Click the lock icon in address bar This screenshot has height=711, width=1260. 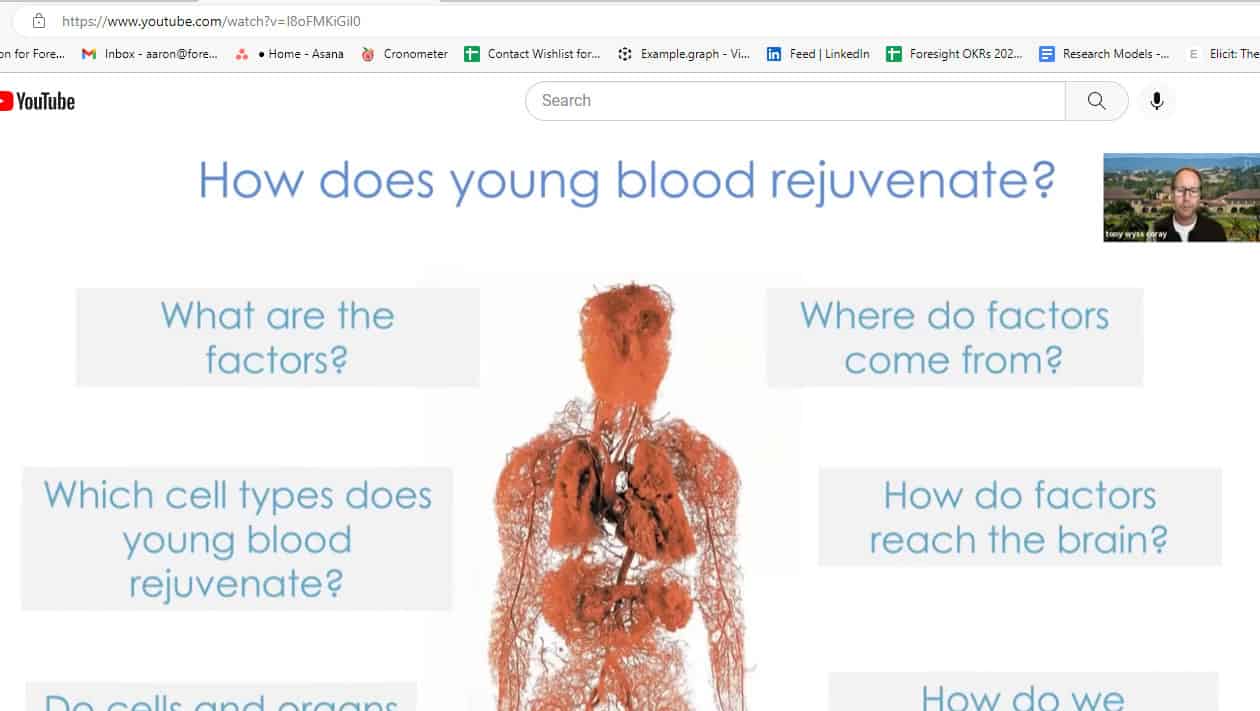click(39, 21)
